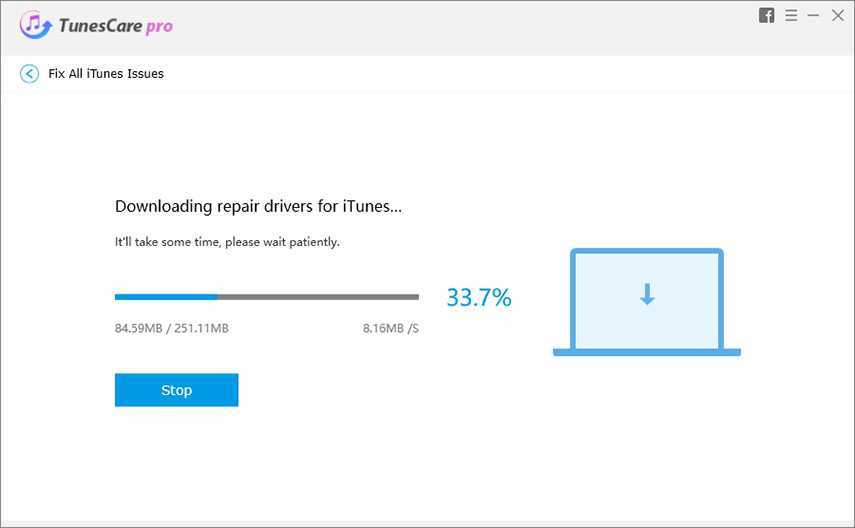Click the please wait patiently message
The width and height of the screenshot is (855, 528).
coord(227,242)
